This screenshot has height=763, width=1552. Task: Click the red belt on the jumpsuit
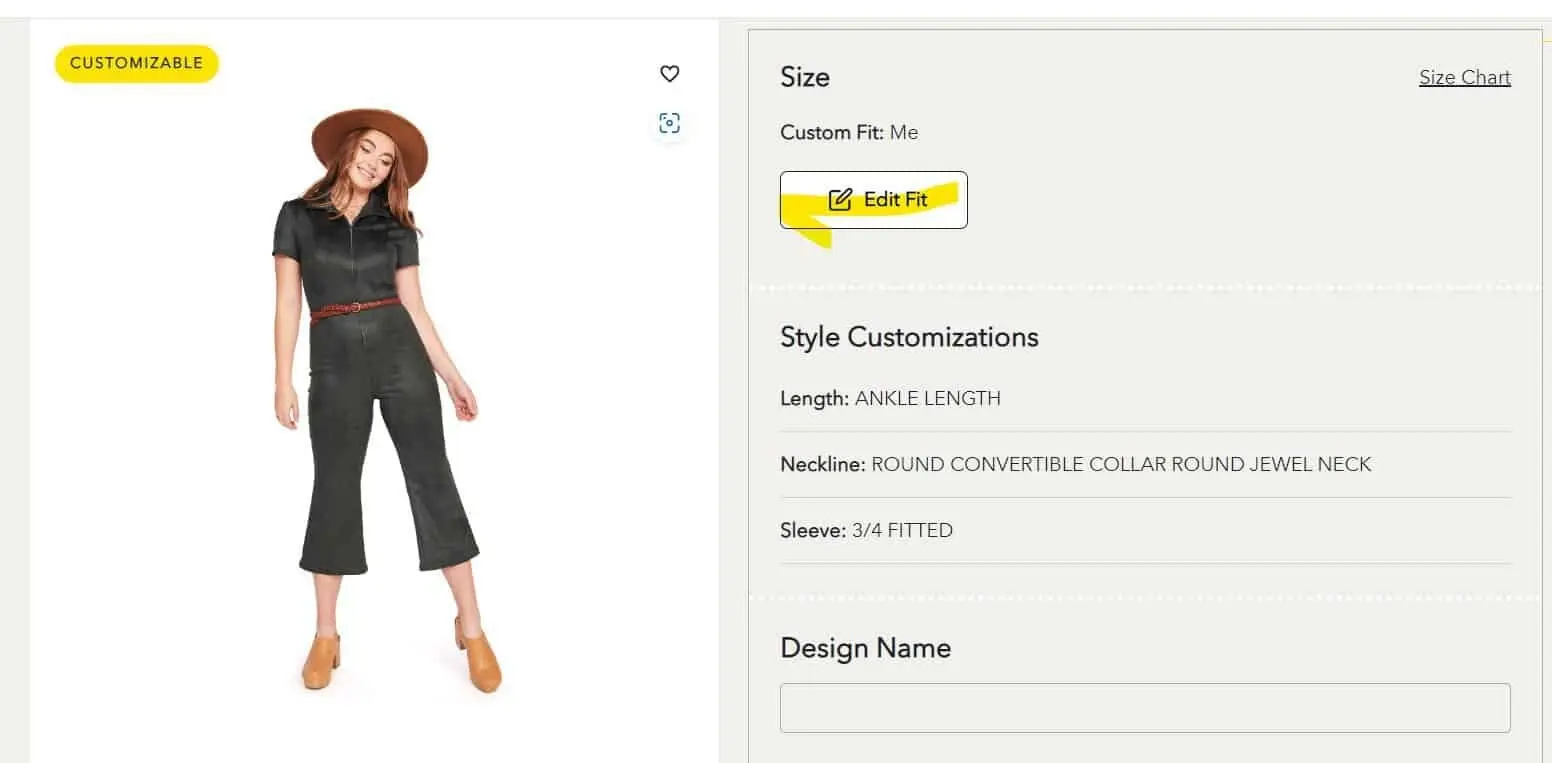pyautogui.click(x=355, y=308)
